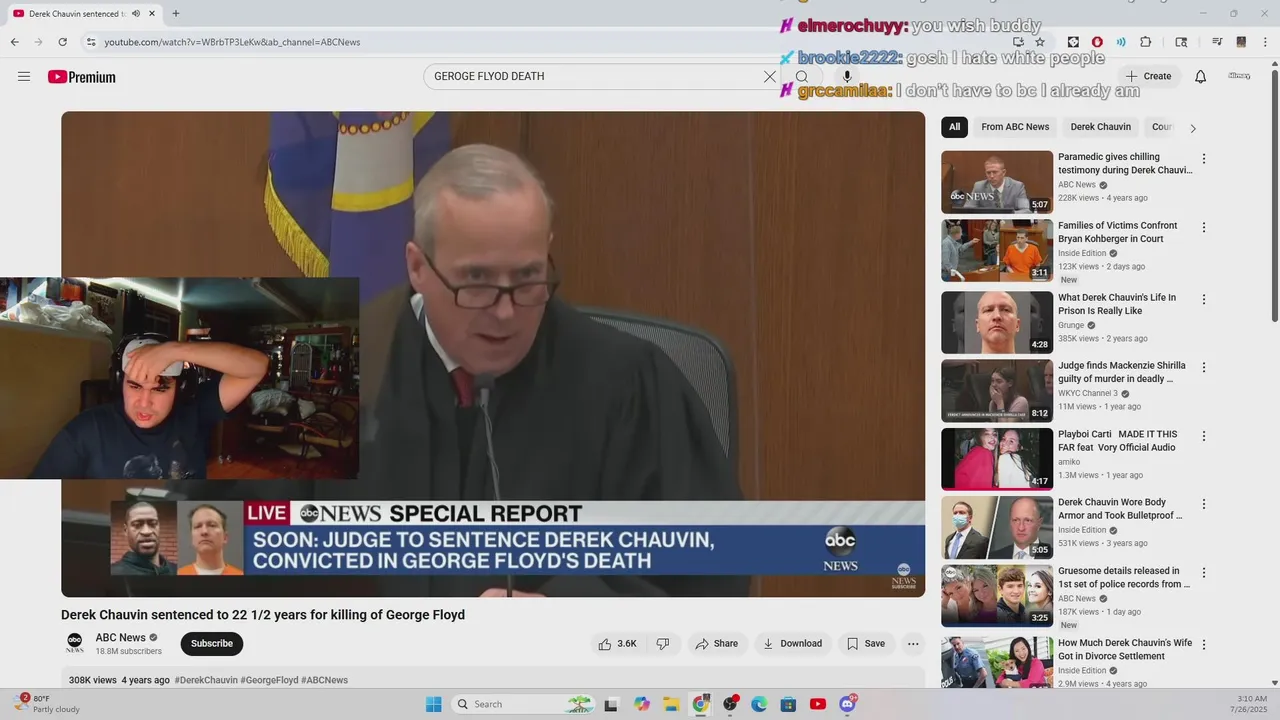This screenshot has width=1280, height=720.
Task: Click the main video player
Action: click(x=493, y=354)
